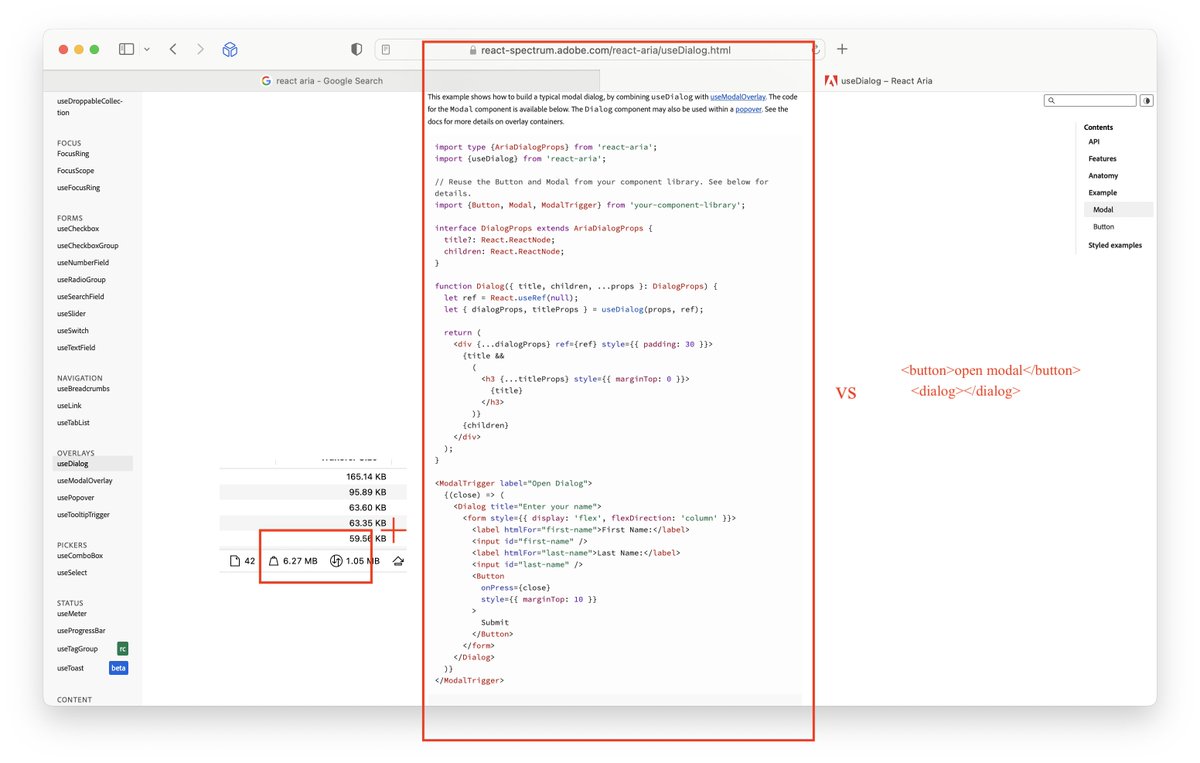The image size is (1200, 763).
Task: Open a new tab with plus icon
Action: pyautogui.click(x=842, y=49)
